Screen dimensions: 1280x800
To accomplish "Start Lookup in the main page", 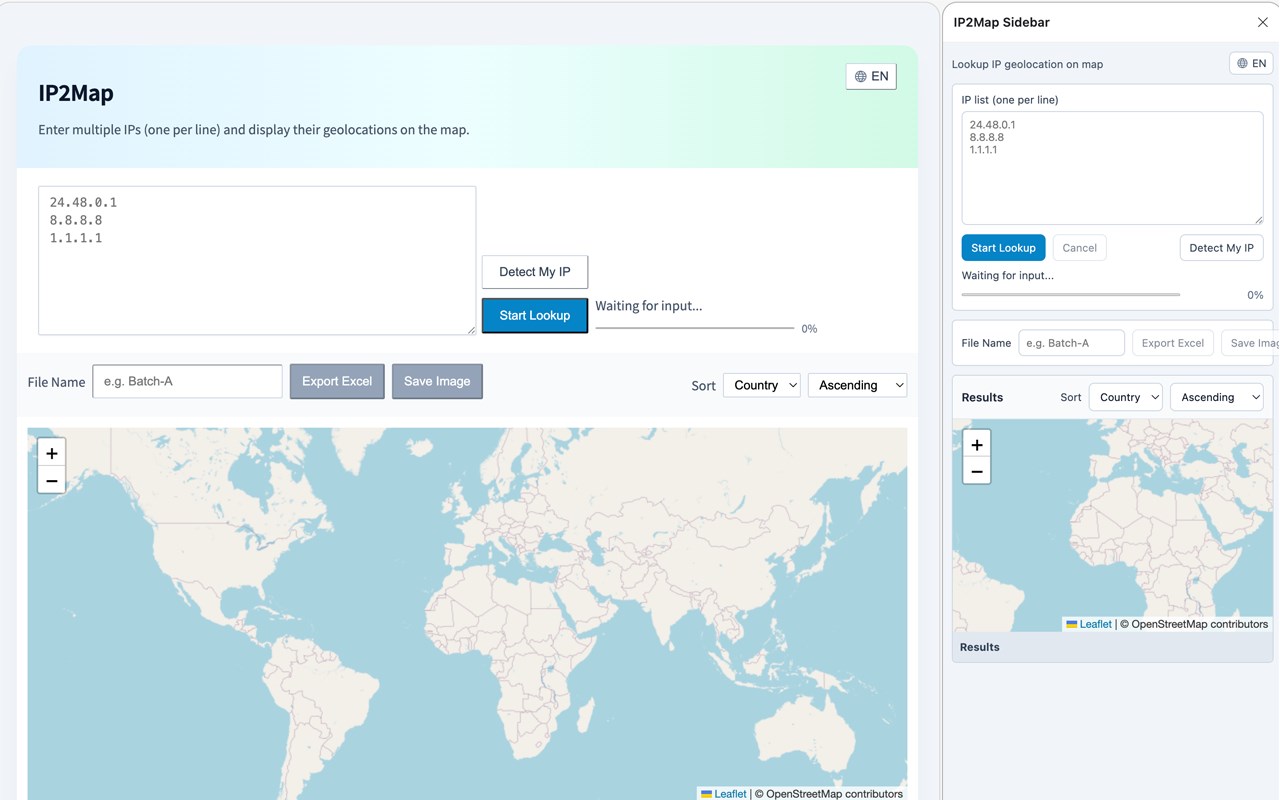I will [535, 315].
